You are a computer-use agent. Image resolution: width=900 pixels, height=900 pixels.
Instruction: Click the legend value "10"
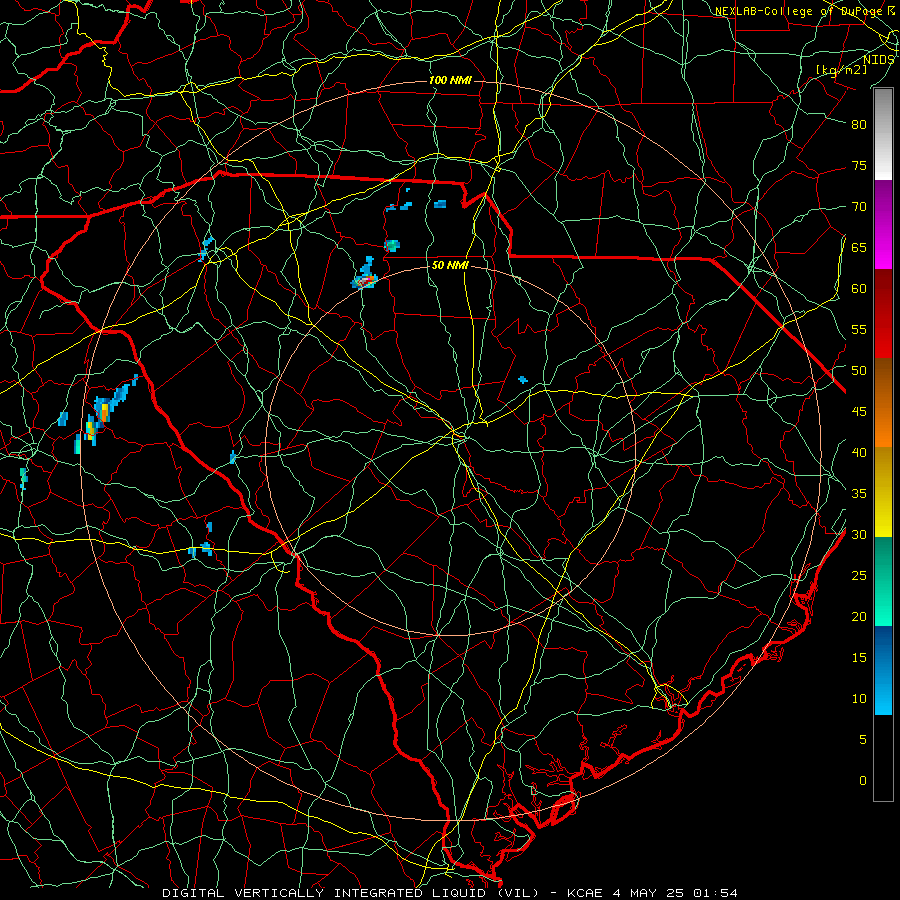pyautogui.click(x=859, y=699)
